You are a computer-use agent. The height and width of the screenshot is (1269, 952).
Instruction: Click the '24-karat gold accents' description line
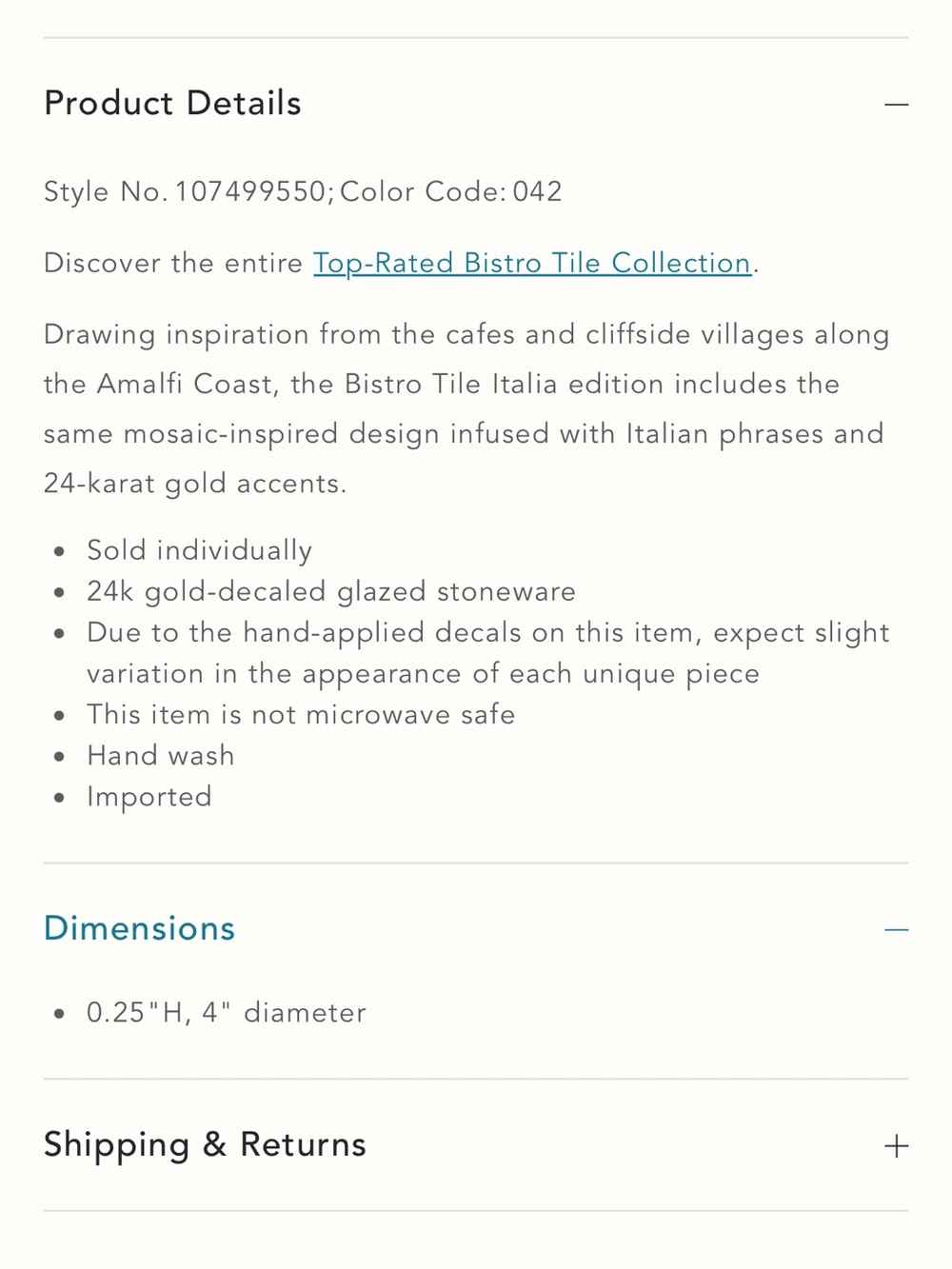click(195, 484)
